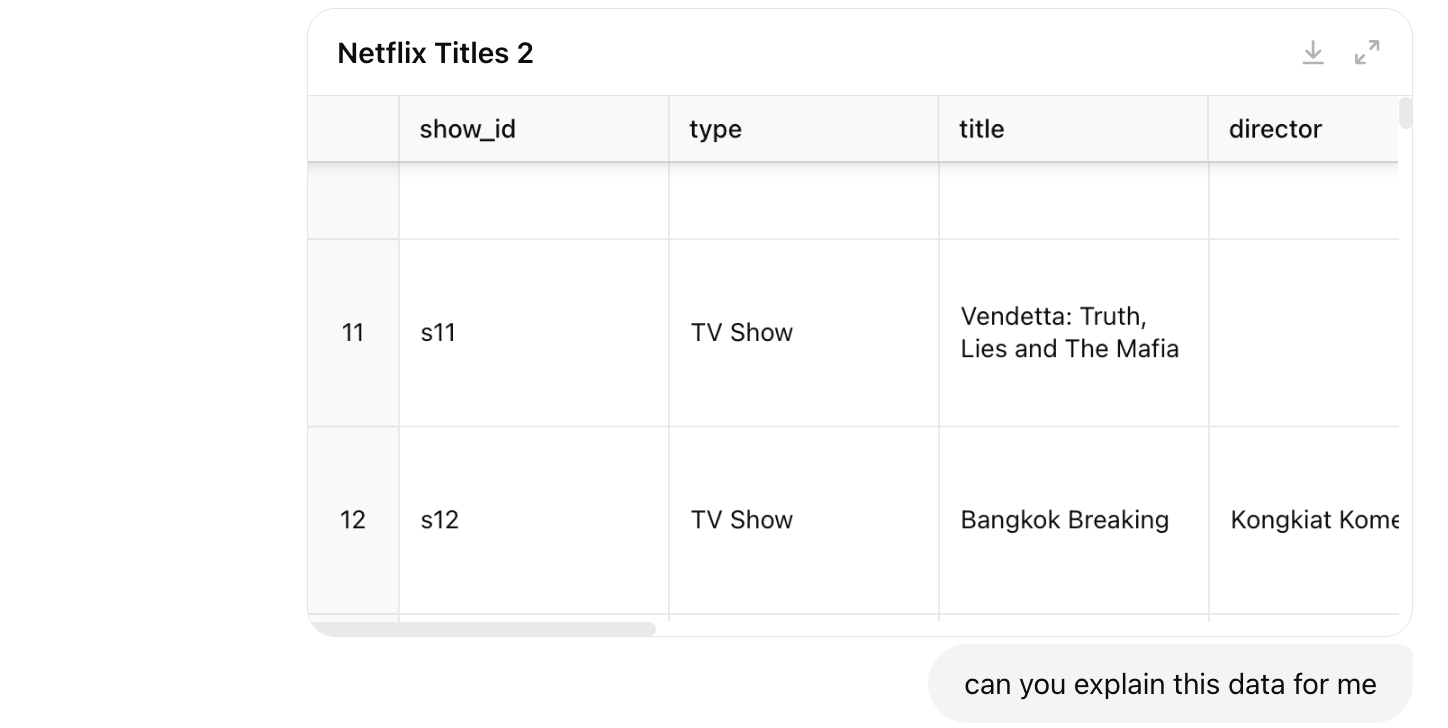
Task: Select row number 11
Action: coord(353,332)
